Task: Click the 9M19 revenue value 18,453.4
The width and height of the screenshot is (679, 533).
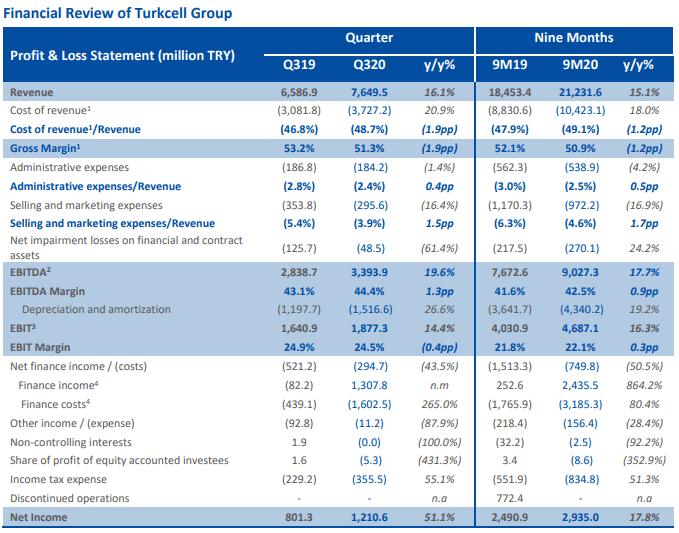Action: (x=510, y=92)
